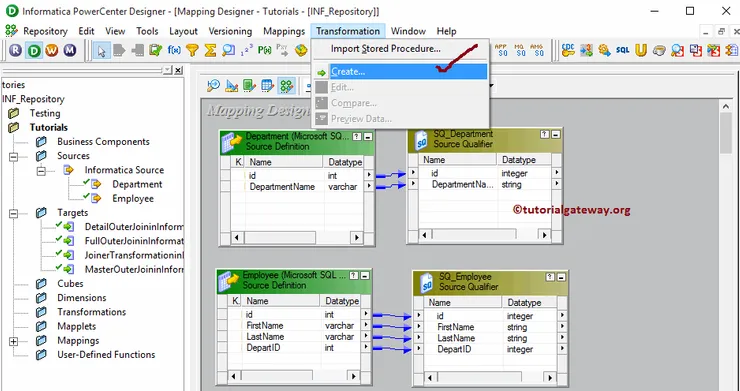Minimize the SQ_Department Source Qualifier box
The width and height of the screenshot is (740, 391).
click(x=556, y=135)
